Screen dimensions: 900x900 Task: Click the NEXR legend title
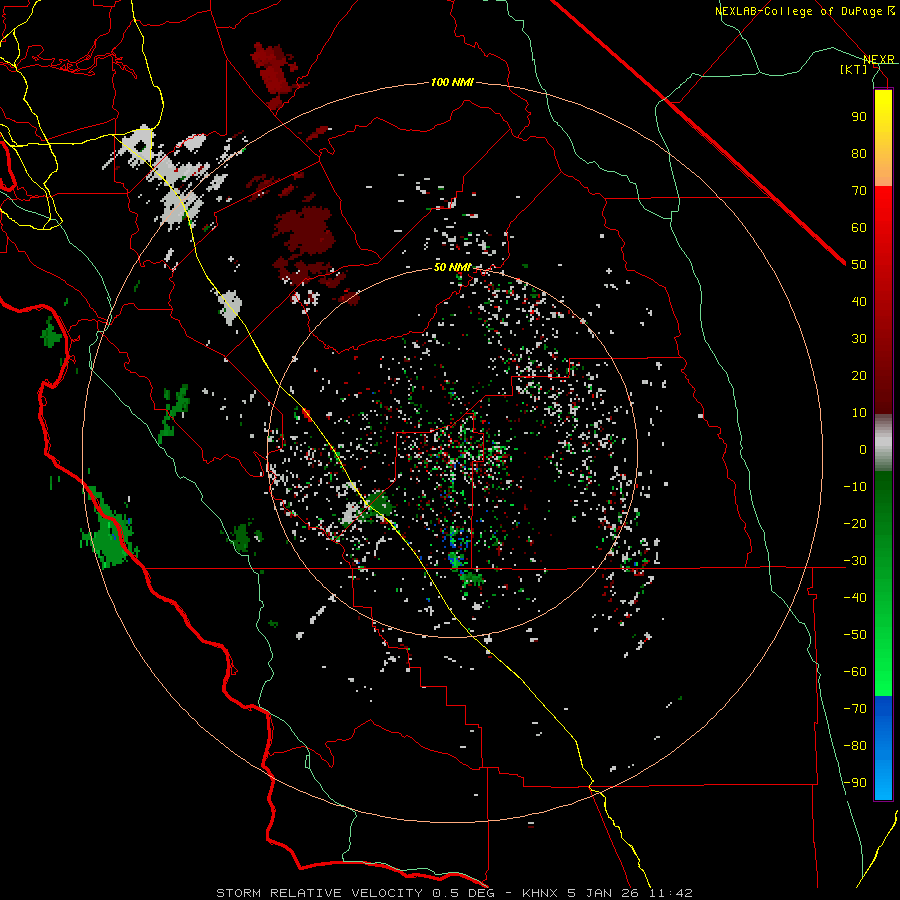coord(878,59)
